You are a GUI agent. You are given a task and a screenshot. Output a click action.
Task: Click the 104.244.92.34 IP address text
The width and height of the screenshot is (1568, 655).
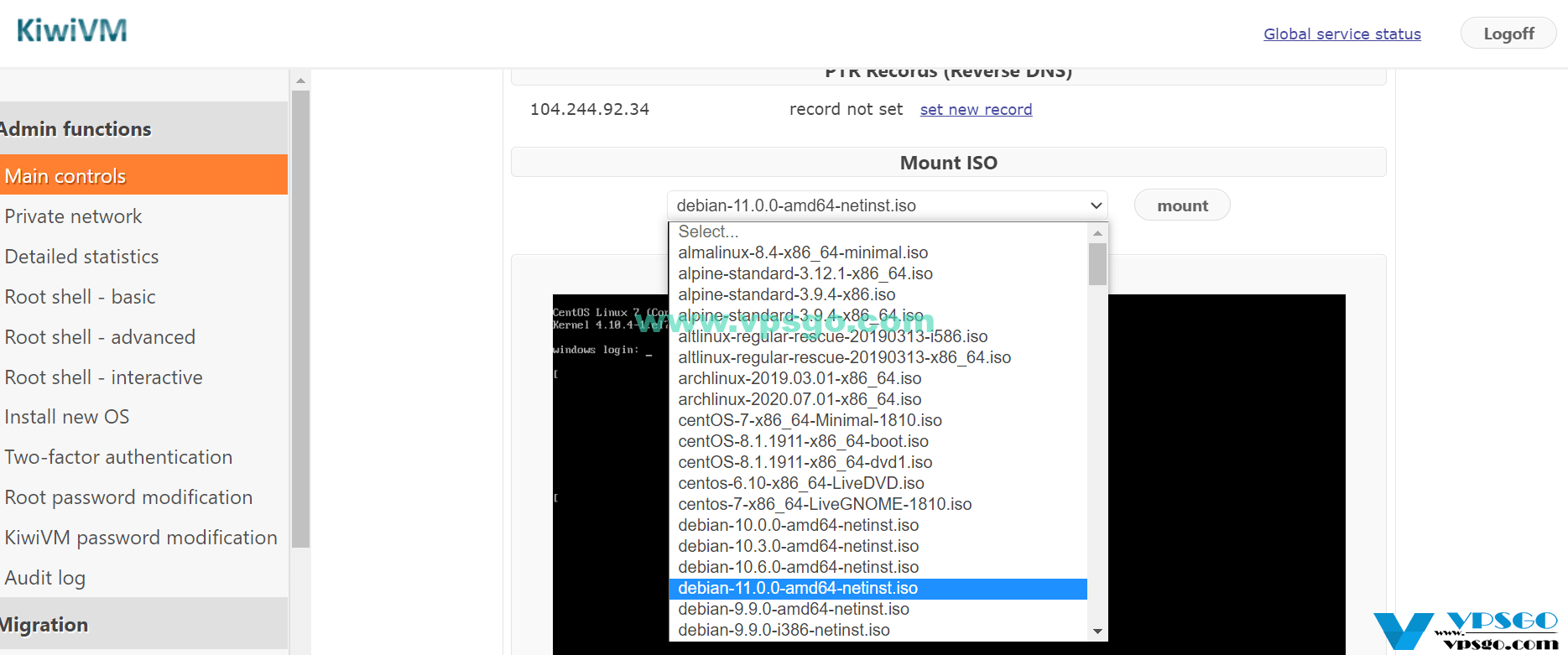590,110
